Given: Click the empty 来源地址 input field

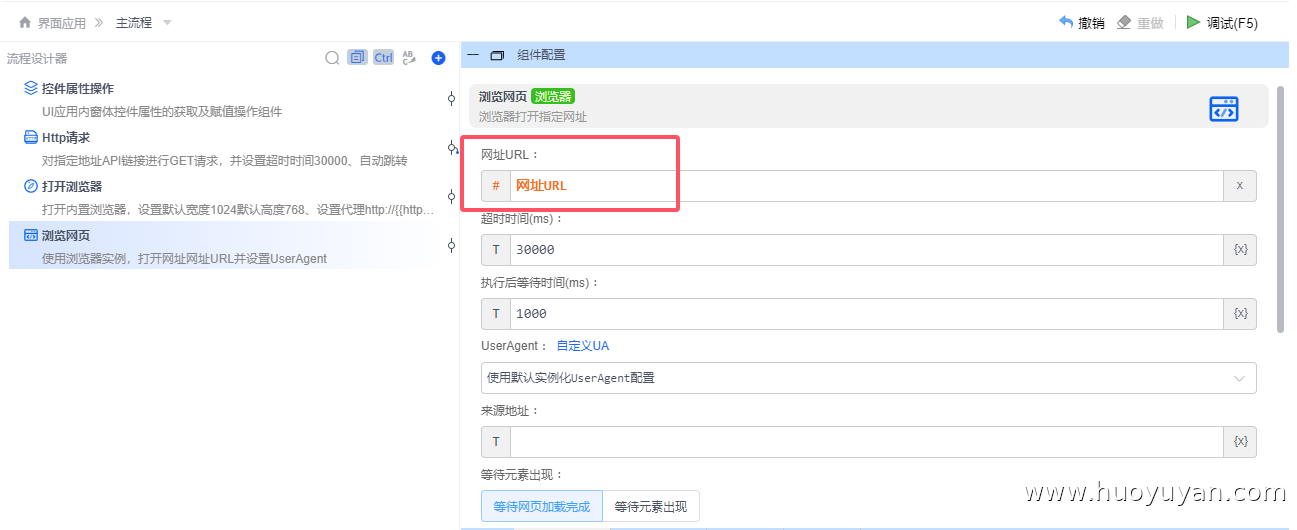Looking at the screenshot, I should pyautogui.click(x=867, y=442).
